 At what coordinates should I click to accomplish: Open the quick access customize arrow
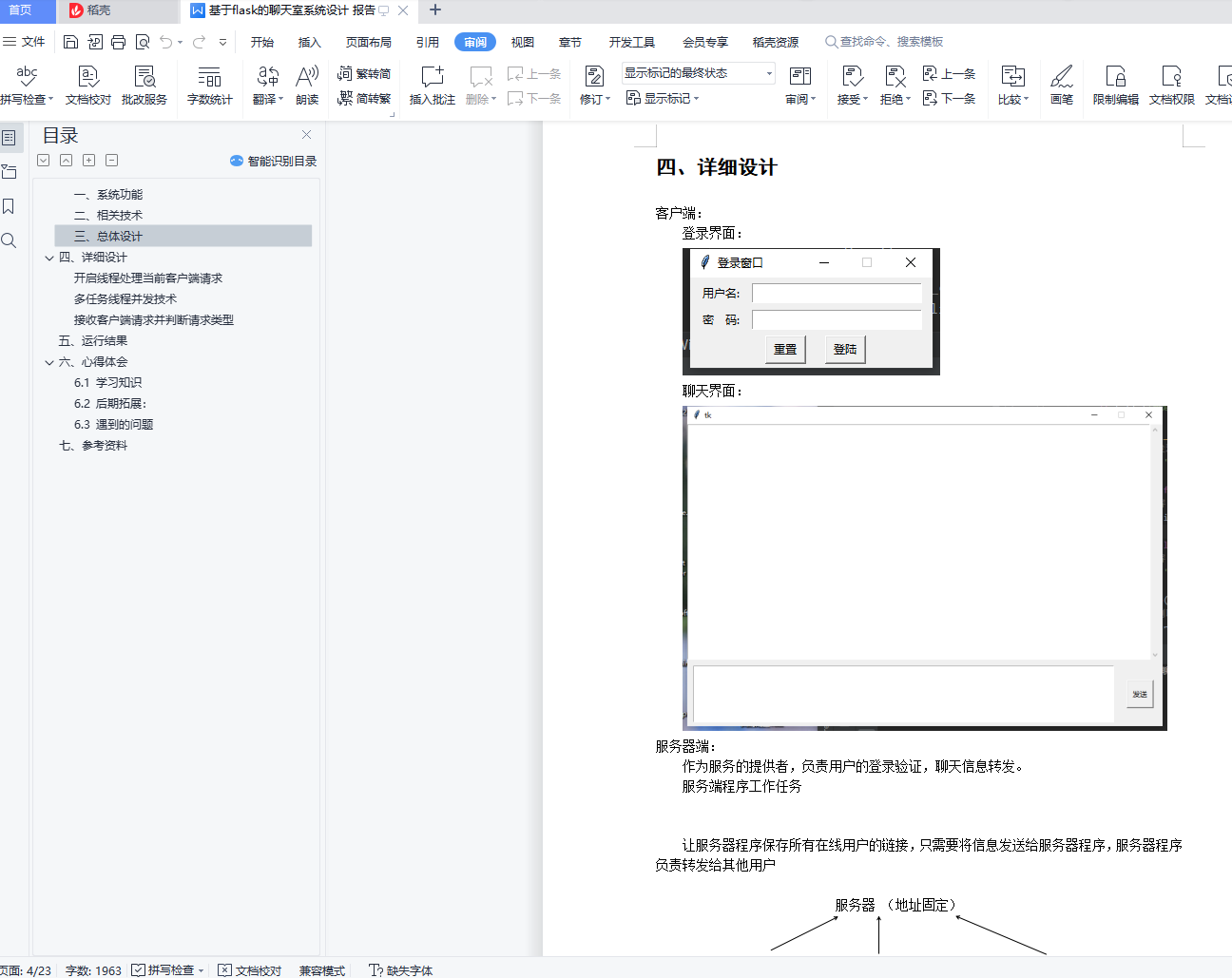(x=222, y=42)
